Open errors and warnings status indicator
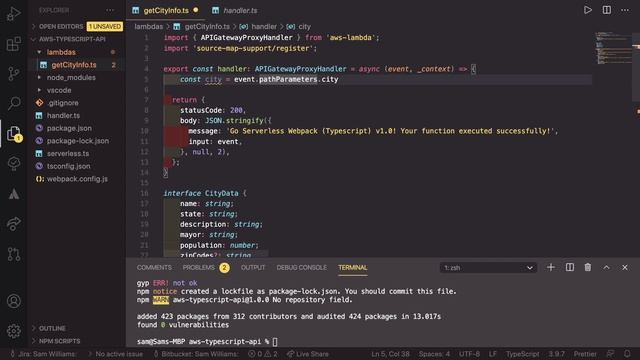The image size is (640, 360). tap(263, 354)
